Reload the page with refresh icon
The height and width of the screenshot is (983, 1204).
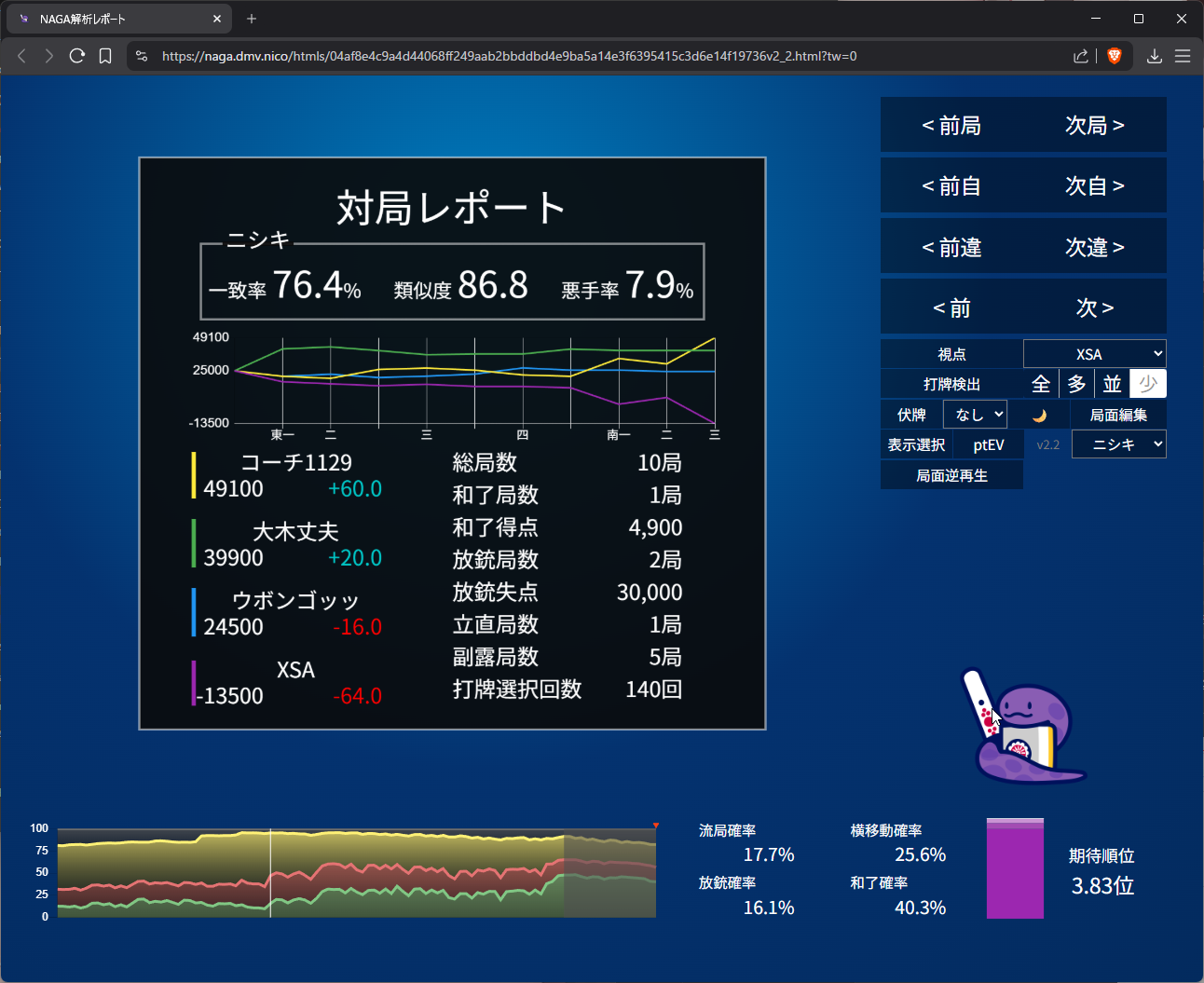pyautogui.click(x=77, y=56)
